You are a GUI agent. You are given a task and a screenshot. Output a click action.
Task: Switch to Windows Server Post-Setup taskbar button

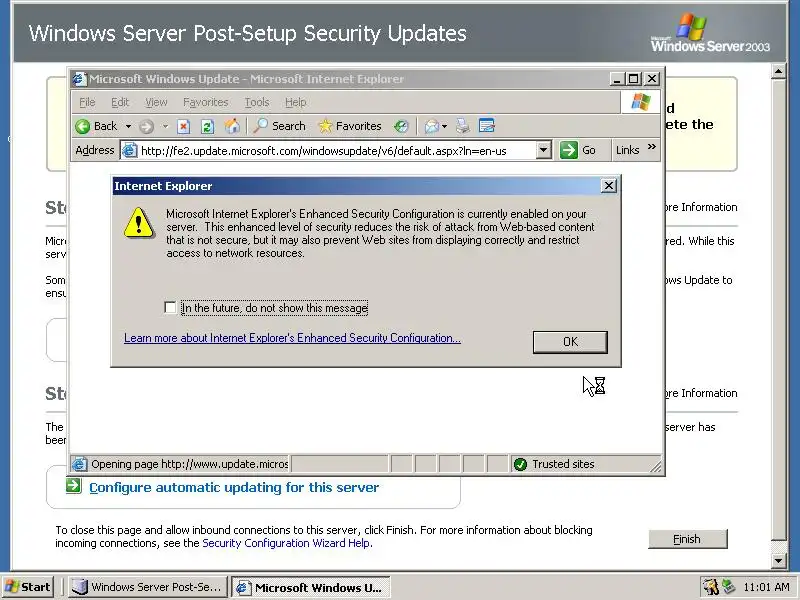coord(147,587)
